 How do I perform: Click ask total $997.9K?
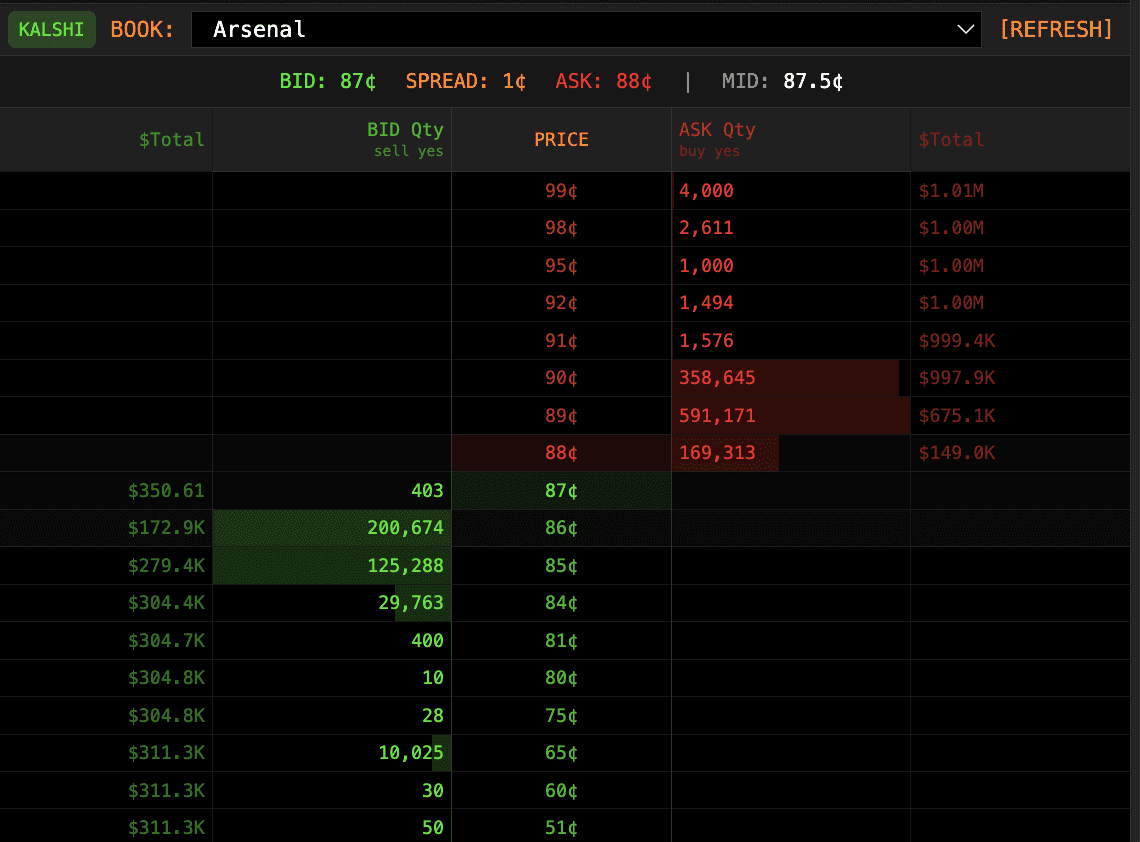coord(957,377)
